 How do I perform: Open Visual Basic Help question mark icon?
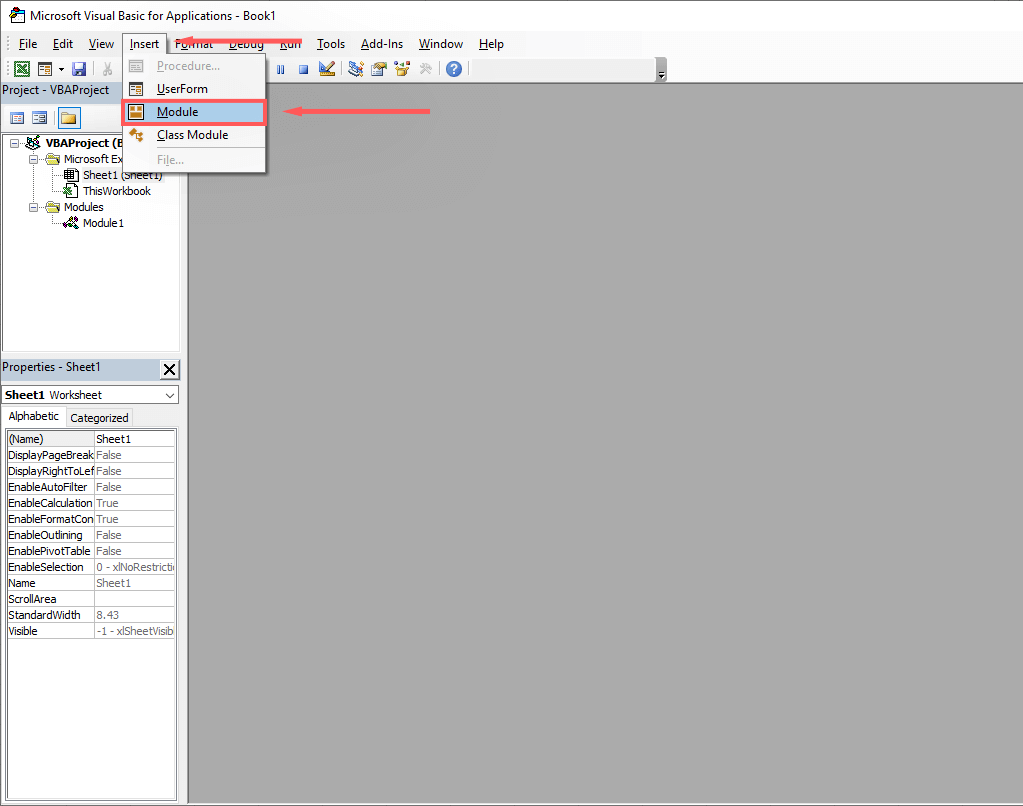454,69
